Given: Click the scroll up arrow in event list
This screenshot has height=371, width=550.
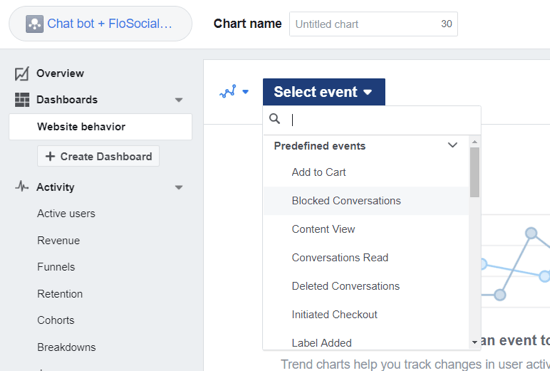Looking at the screenshot, I should [475, 142].
